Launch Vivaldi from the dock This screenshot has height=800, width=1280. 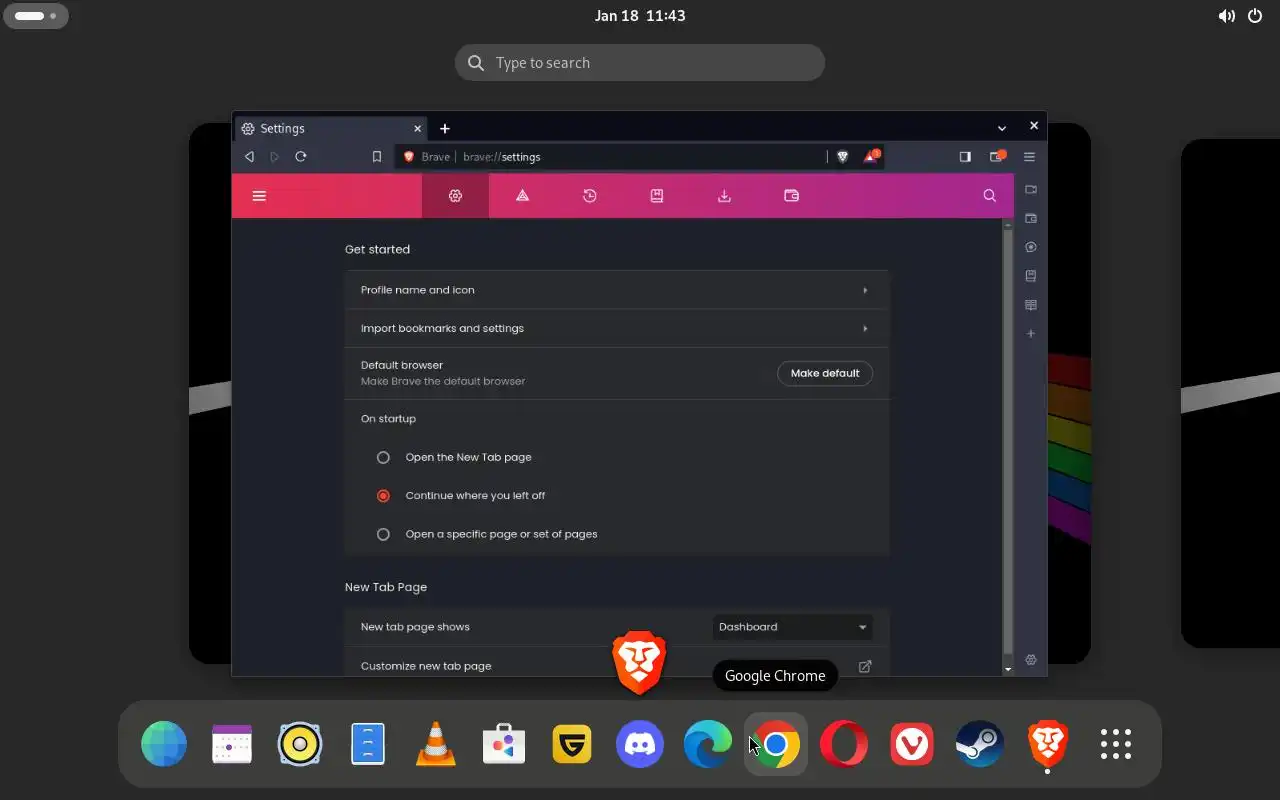(912, 744)
